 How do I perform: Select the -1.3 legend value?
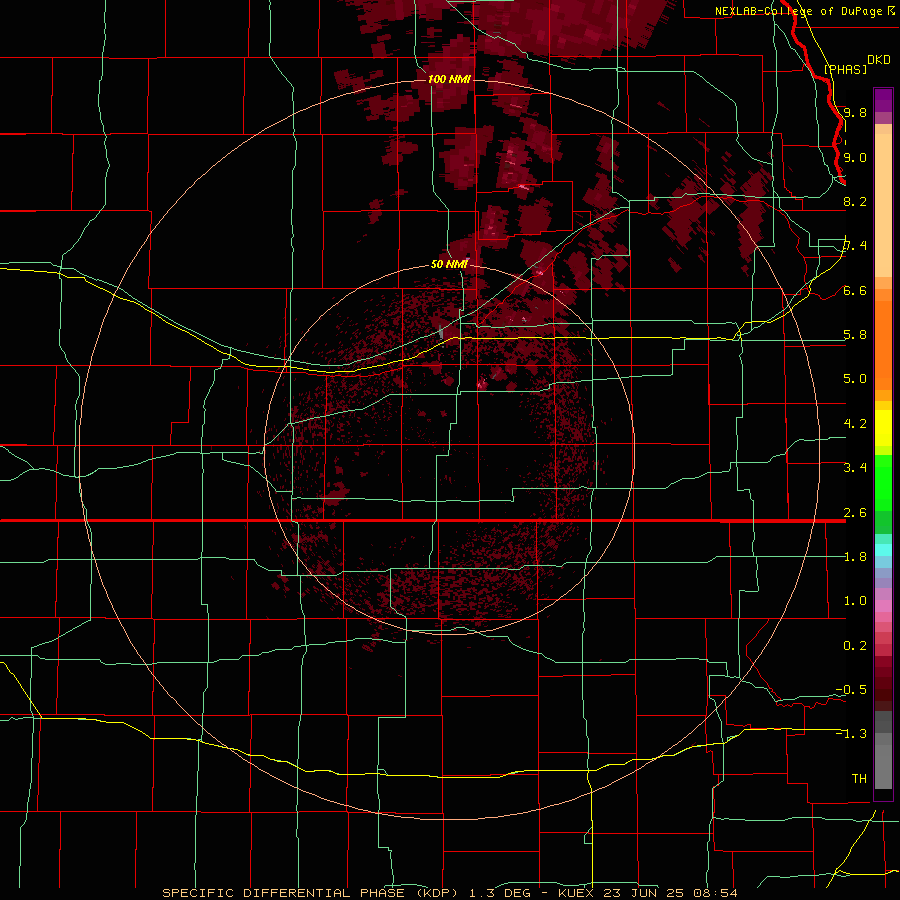(851, 734)
